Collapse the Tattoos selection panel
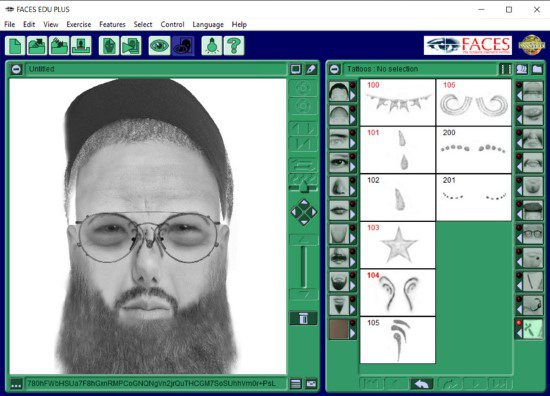The height and width of the screenshot is (396, 550). pyautogui.click(x=335, y=69)
